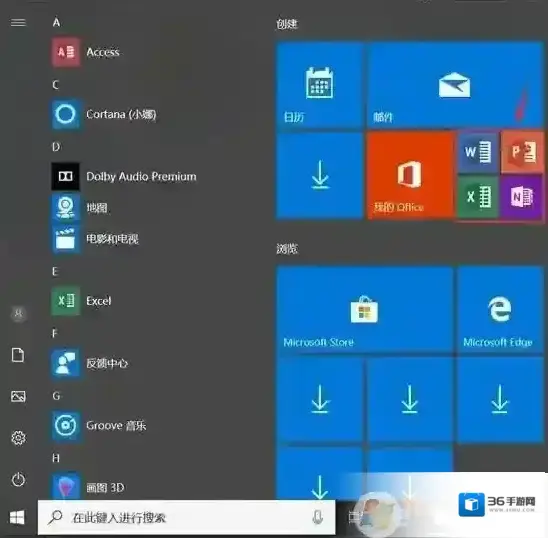This screenshot has height=538, width=548.
Task: Open the Microsoft Edge tile
Action: point(500,309)
